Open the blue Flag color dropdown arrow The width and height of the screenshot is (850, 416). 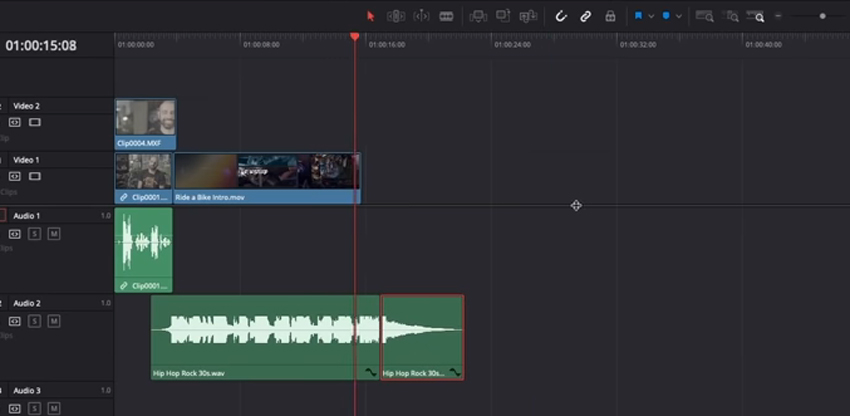651,16
